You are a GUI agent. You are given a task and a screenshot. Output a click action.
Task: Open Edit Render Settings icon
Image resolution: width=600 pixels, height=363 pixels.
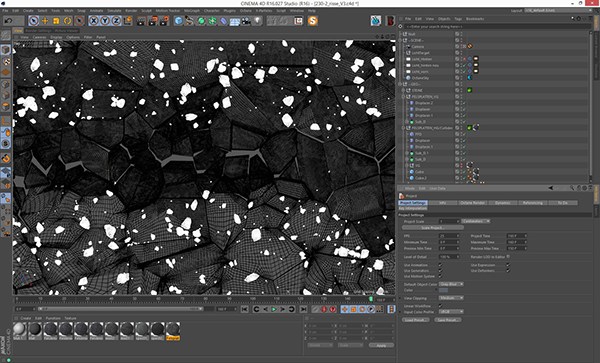pos(164,21)
